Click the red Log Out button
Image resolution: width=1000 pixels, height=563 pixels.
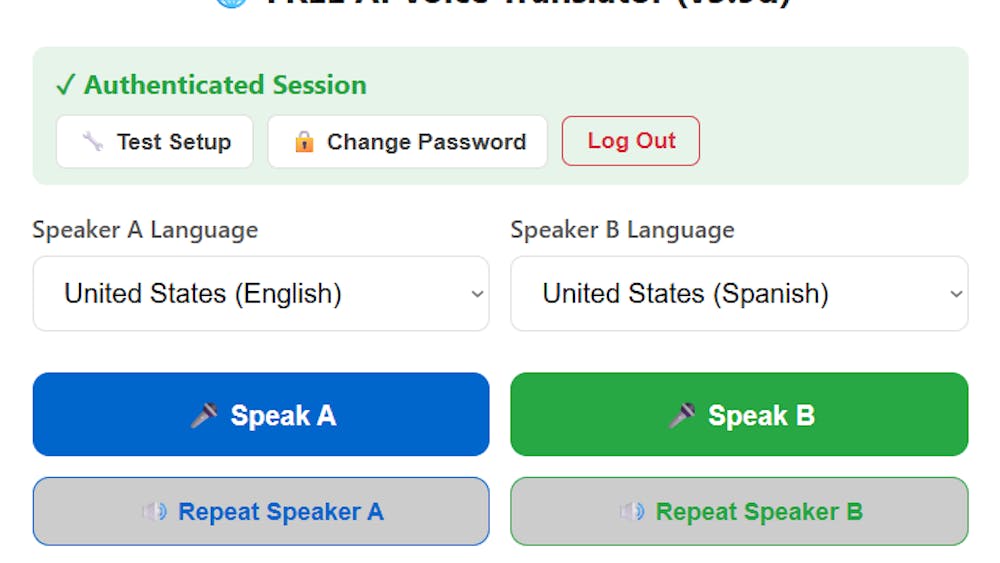coord(631,141)
